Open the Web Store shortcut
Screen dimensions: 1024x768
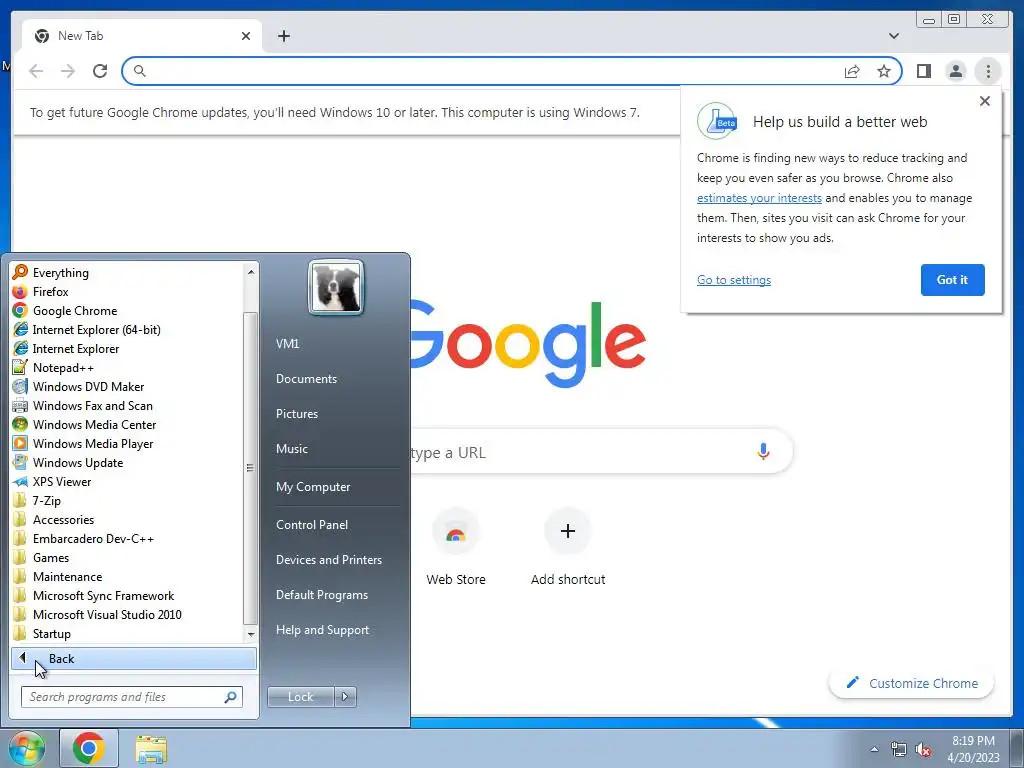(456, 547)
